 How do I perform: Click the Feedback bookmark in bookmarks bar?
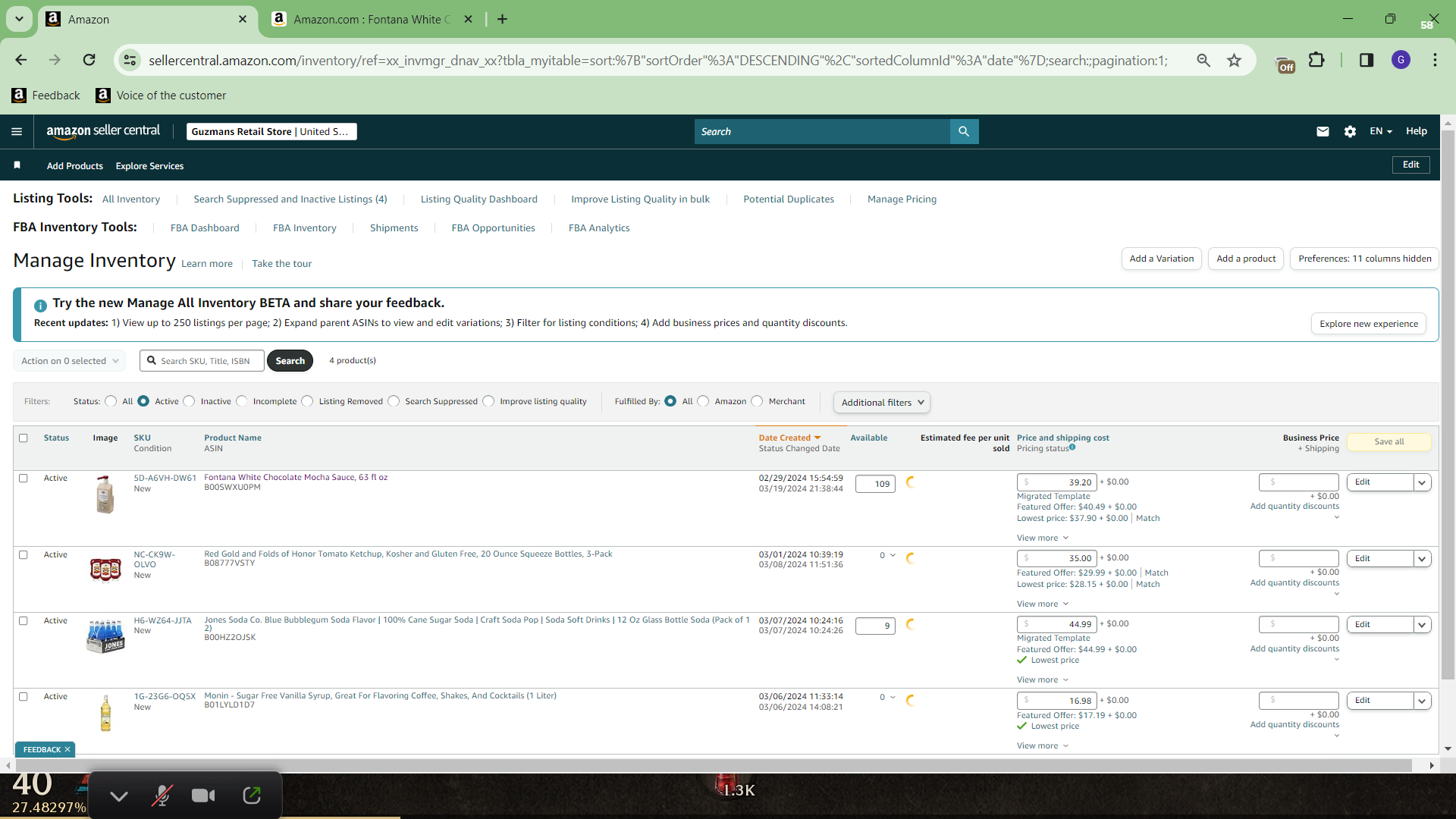coord(46,96)
